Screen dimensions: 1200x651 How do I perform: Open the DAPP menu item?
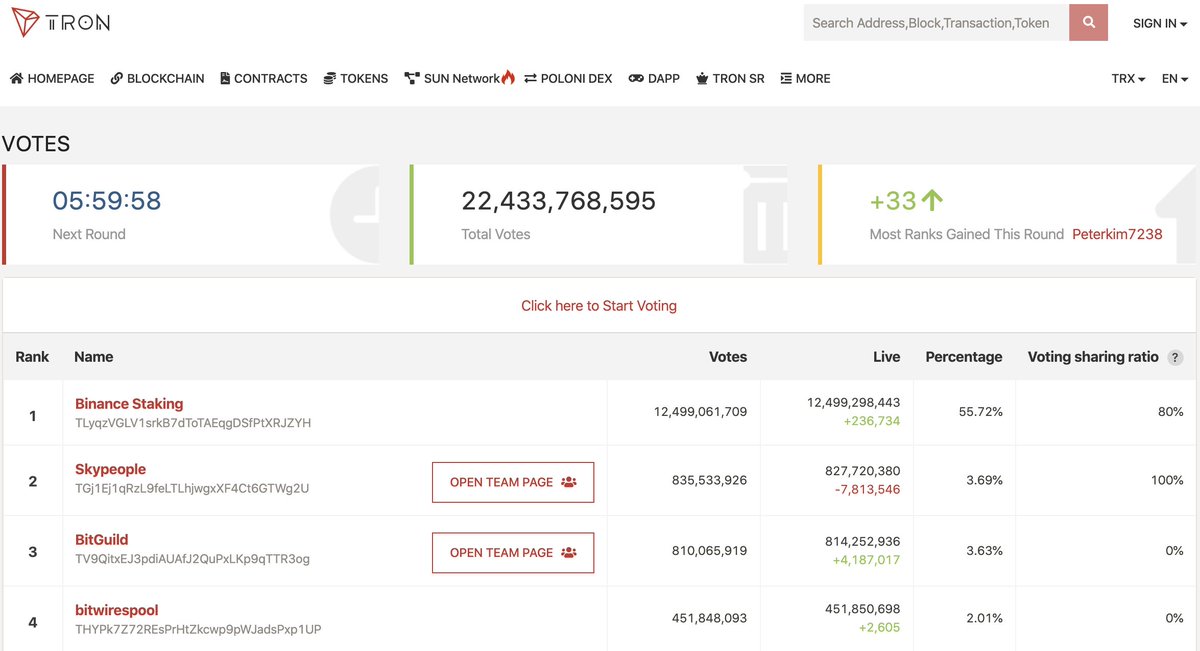pos(654,78)
